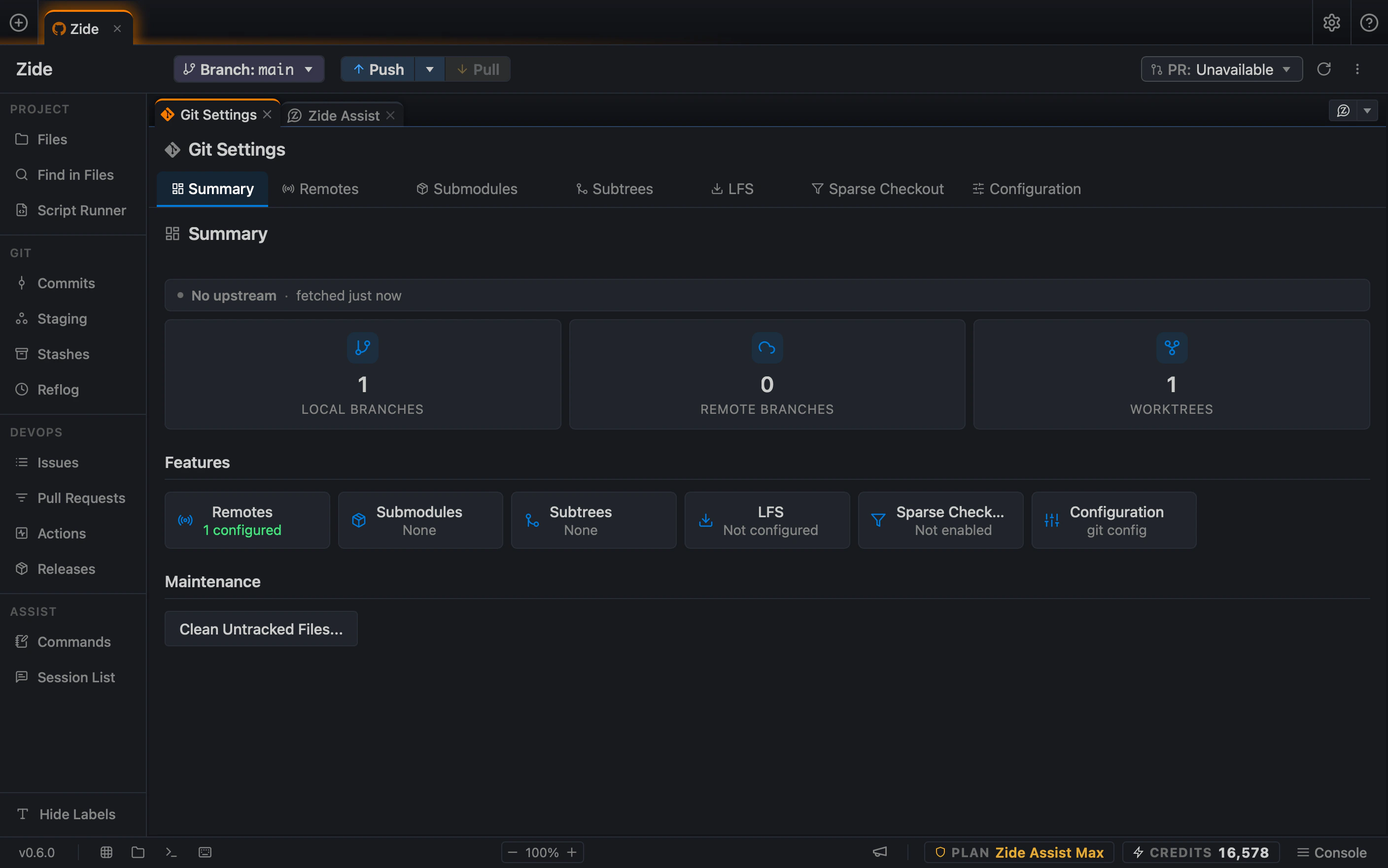Click the keyboard icon in status bar
The image size is (1388, 868).
coord(205,852)
